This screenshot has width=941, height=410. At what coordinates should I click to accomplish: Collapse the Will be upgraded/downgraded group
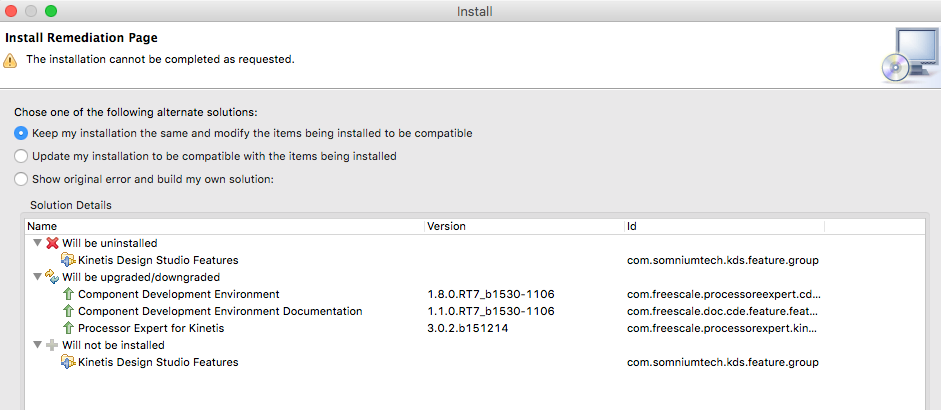click(37, 277)
